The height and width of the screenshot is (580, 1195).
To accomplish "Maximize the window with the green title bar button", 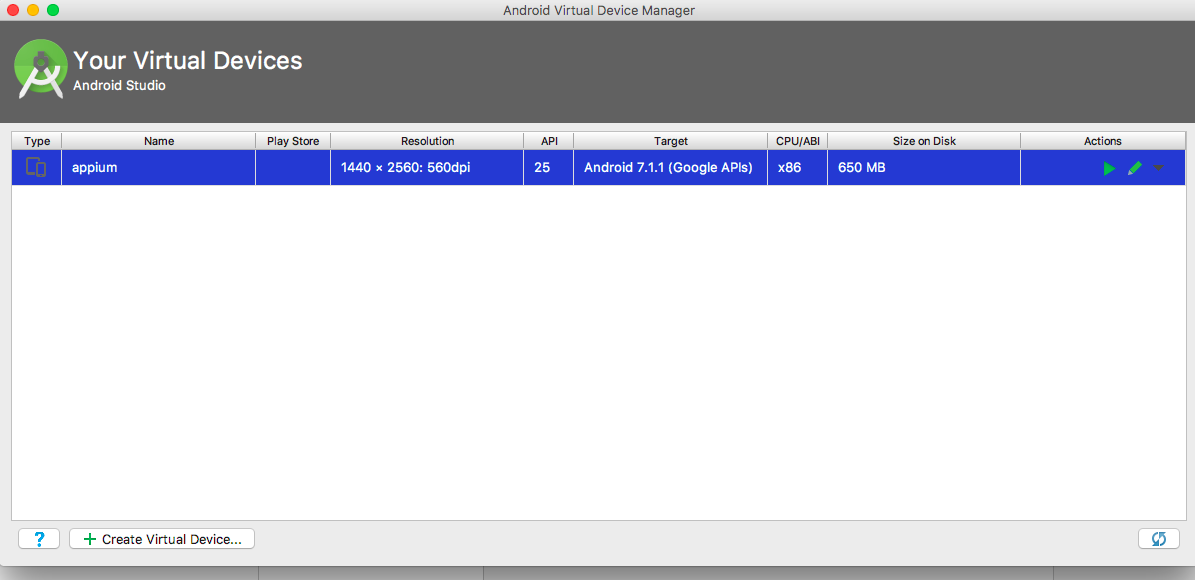I will click(53, 10).
